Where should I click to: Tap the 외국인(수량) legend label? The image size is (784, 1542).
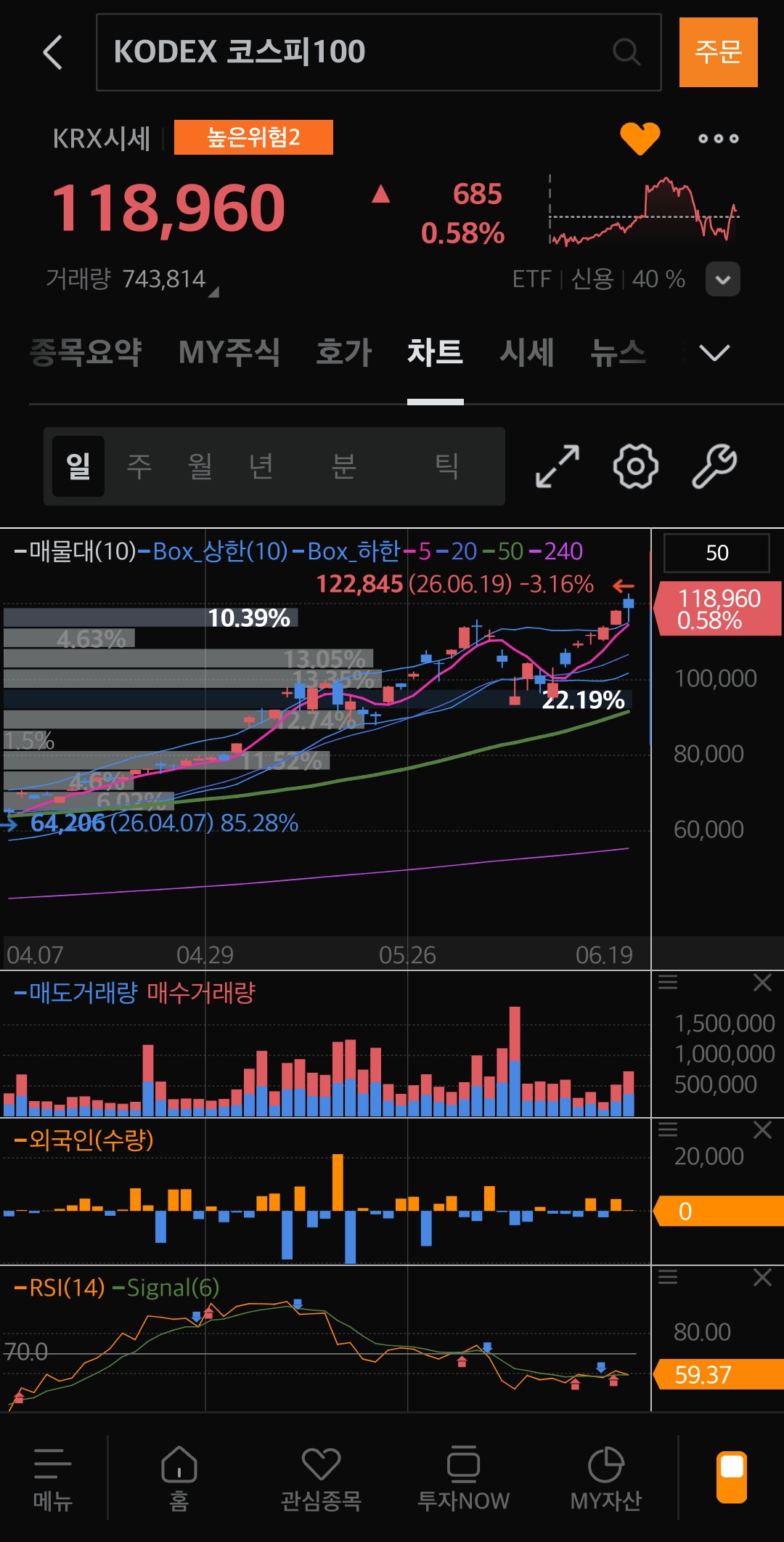83,1140
